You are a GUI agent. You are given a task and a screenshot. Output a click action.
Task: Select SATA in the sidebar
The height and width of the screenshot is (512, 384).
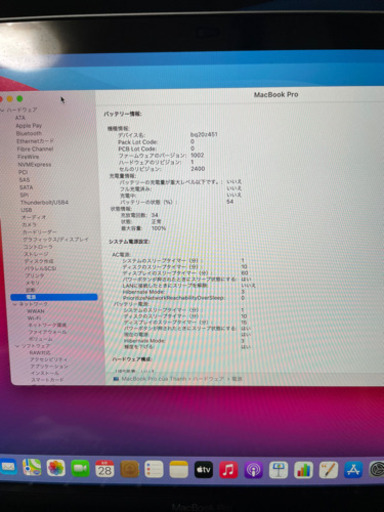tap(26, 187)
